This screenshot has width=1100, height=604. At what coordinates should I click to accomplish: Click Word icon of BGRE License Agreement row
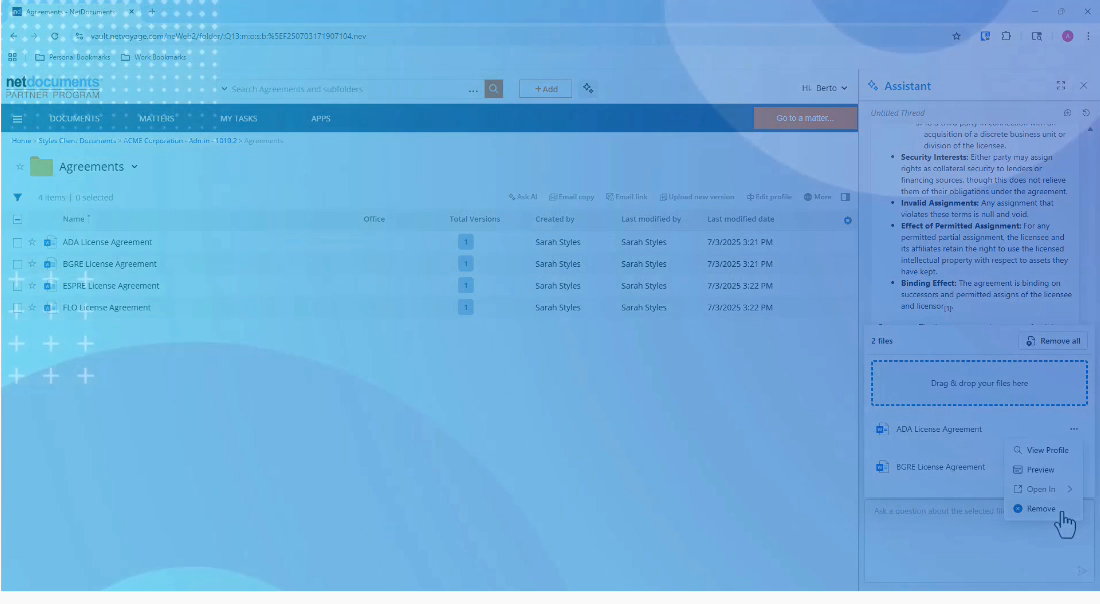(49, 264)
